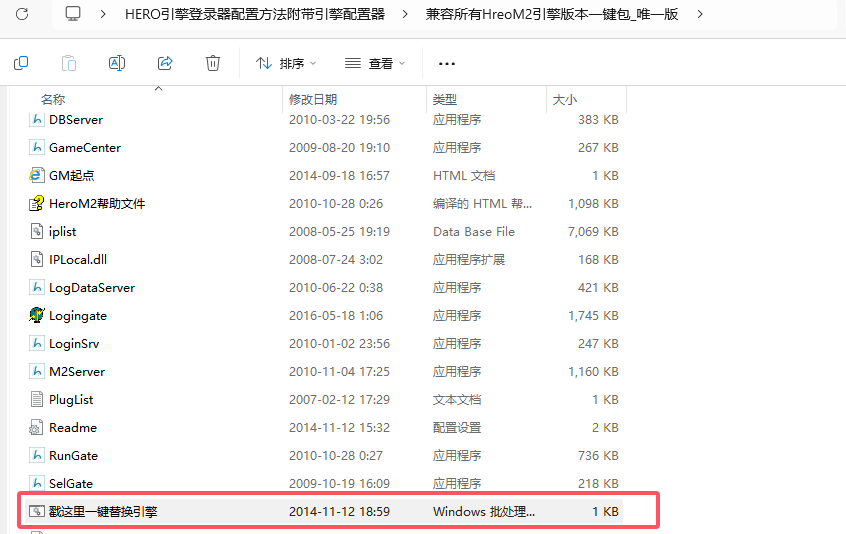Select the IPLocal.dll file icon
The width and height of the screenshot is (846, 534).
tap(36, 259)
